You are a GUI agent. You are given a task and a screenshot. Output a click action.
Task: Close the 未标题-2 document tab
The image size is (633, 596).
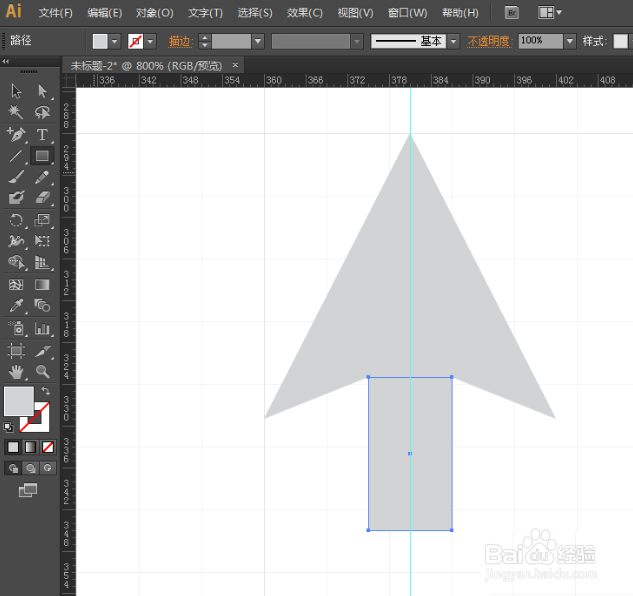click(235, 65)
